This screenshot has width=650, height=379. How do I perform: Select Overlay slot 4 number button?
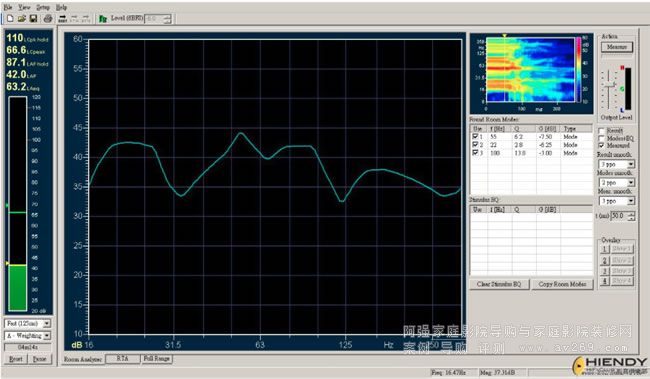pos(604,281)
